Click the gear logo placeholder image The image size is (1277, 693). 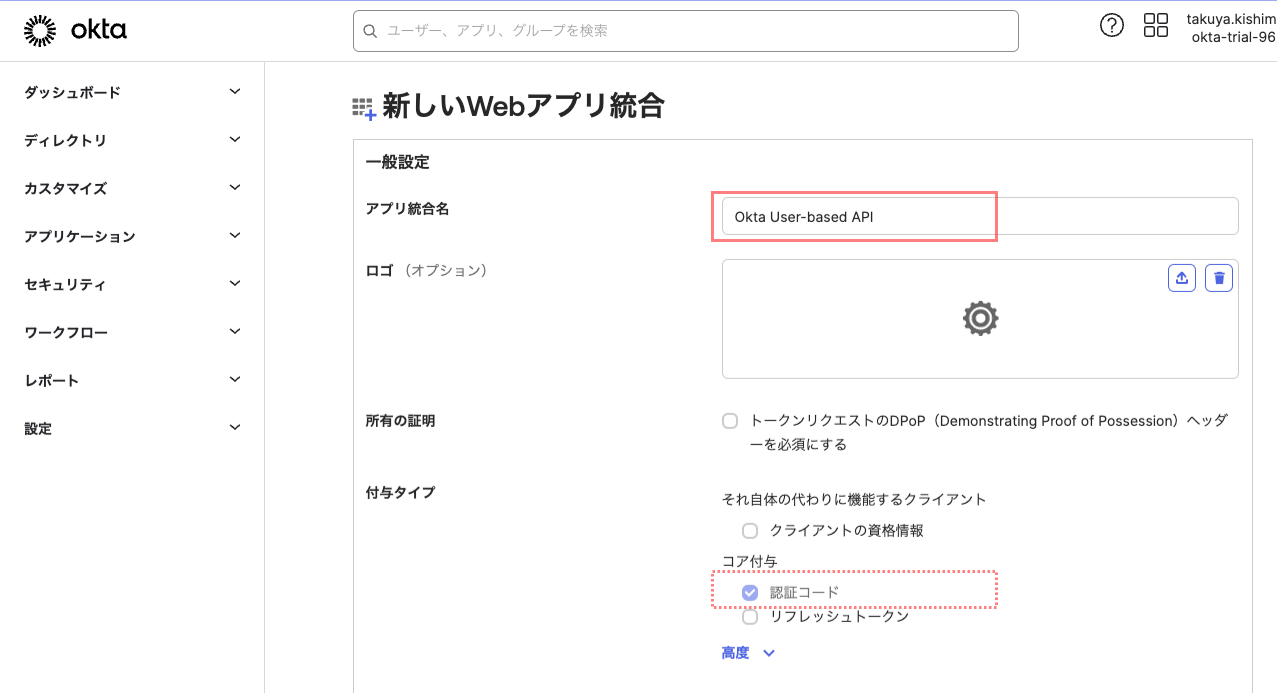(x=980, y=319)
